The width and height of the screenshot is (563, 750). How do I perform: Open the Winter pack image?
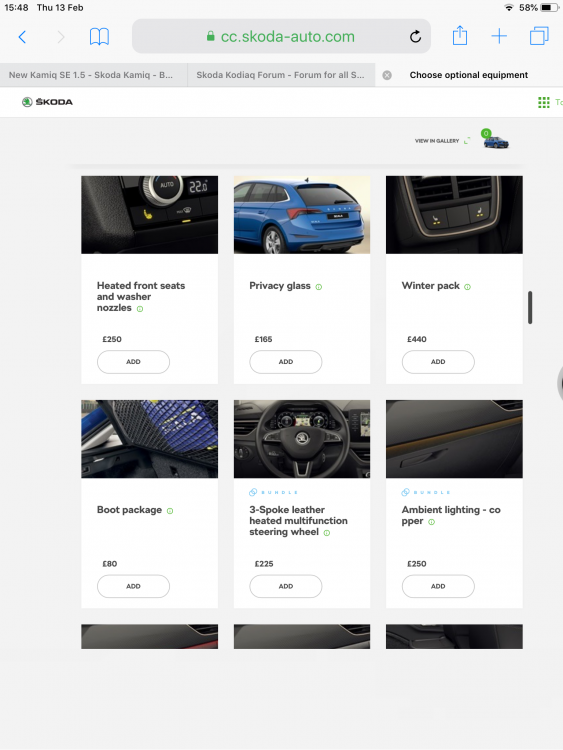pos(454,215)
